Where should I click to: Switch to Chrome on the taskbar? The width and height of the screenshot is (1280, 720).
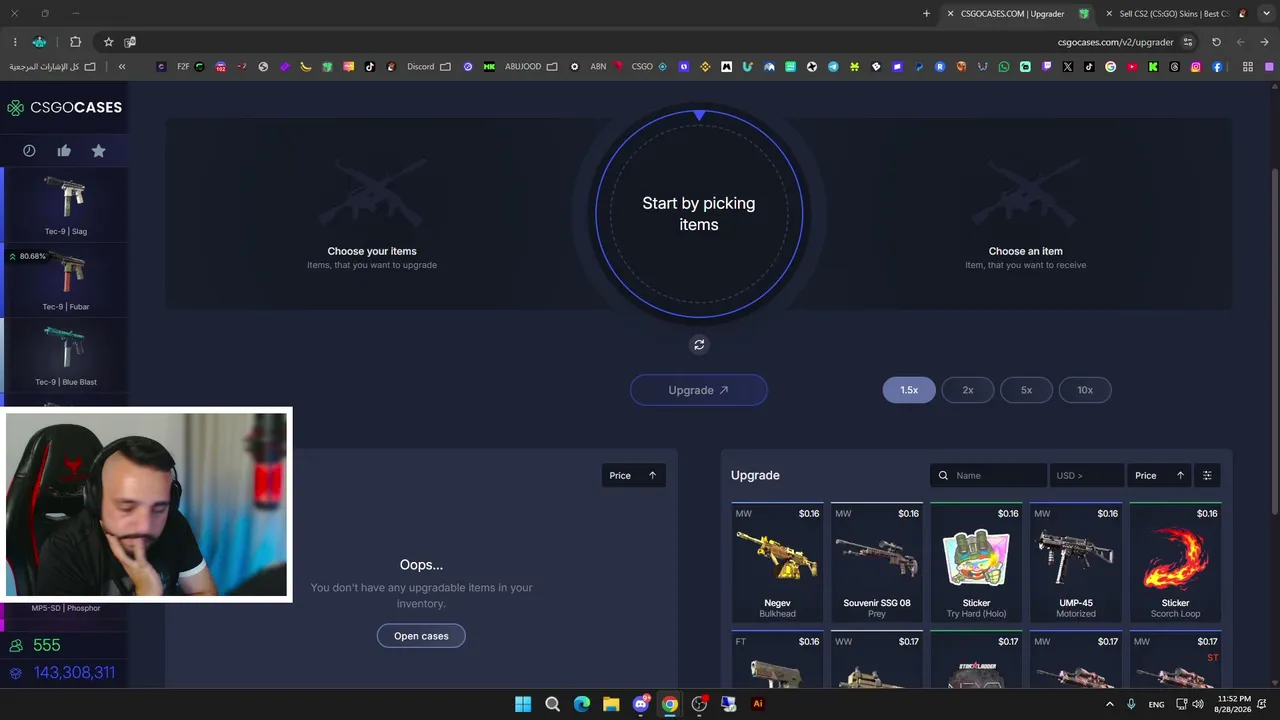tap(670, 704)
